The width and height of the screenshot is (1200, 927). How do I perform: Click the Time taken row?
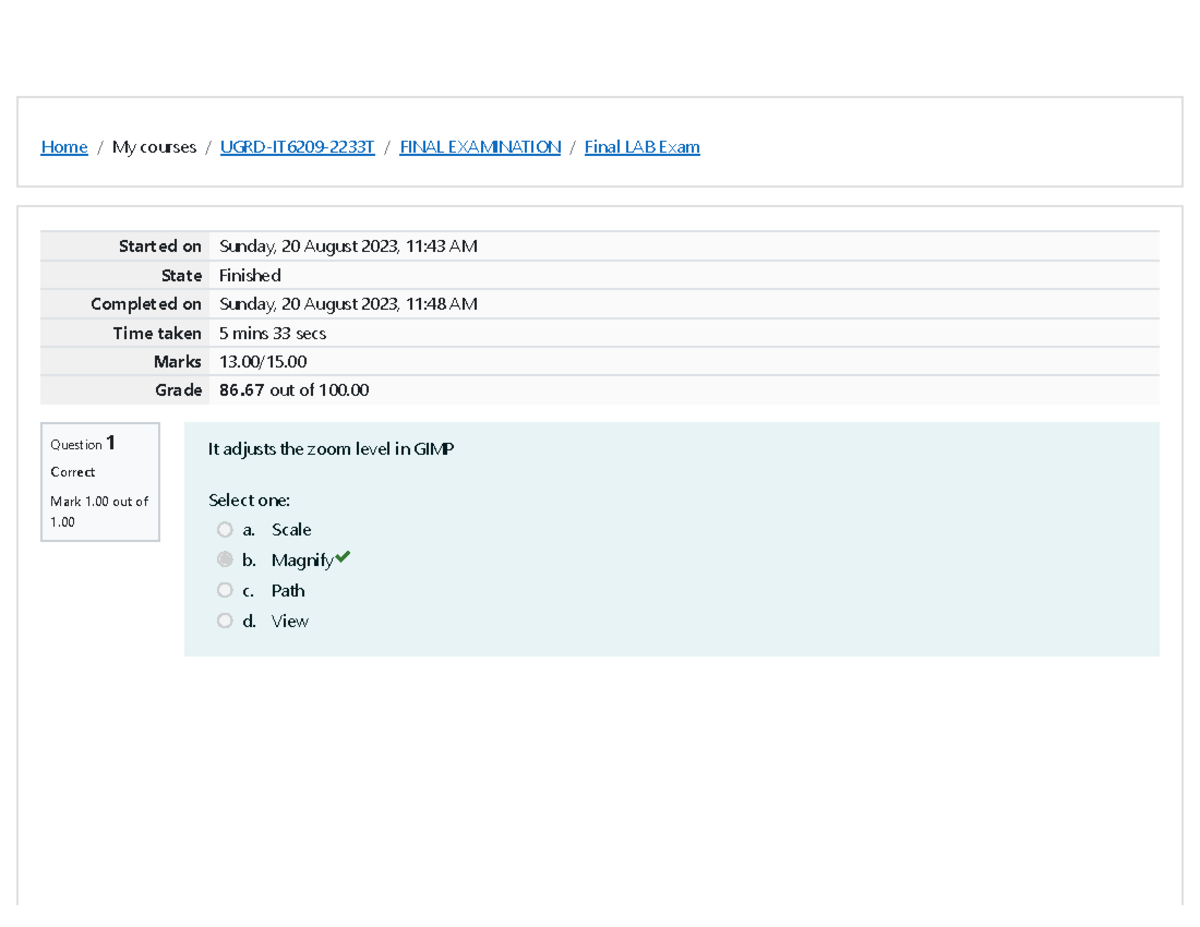pos(272,332)
